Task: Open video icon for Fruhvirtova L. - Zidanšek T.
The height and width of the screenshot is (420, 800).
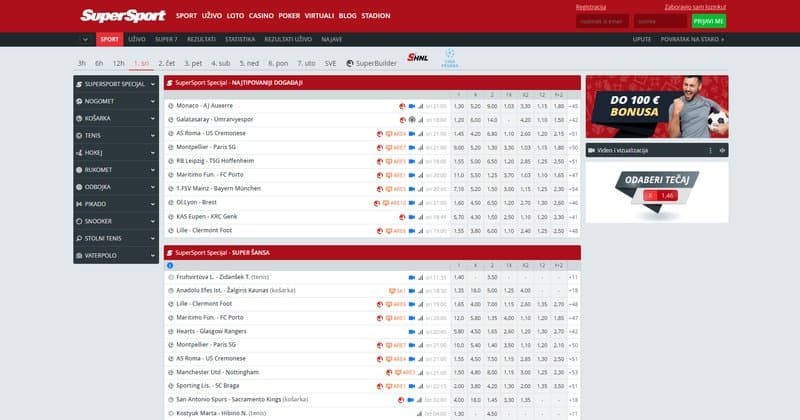Action: point(412,277)
